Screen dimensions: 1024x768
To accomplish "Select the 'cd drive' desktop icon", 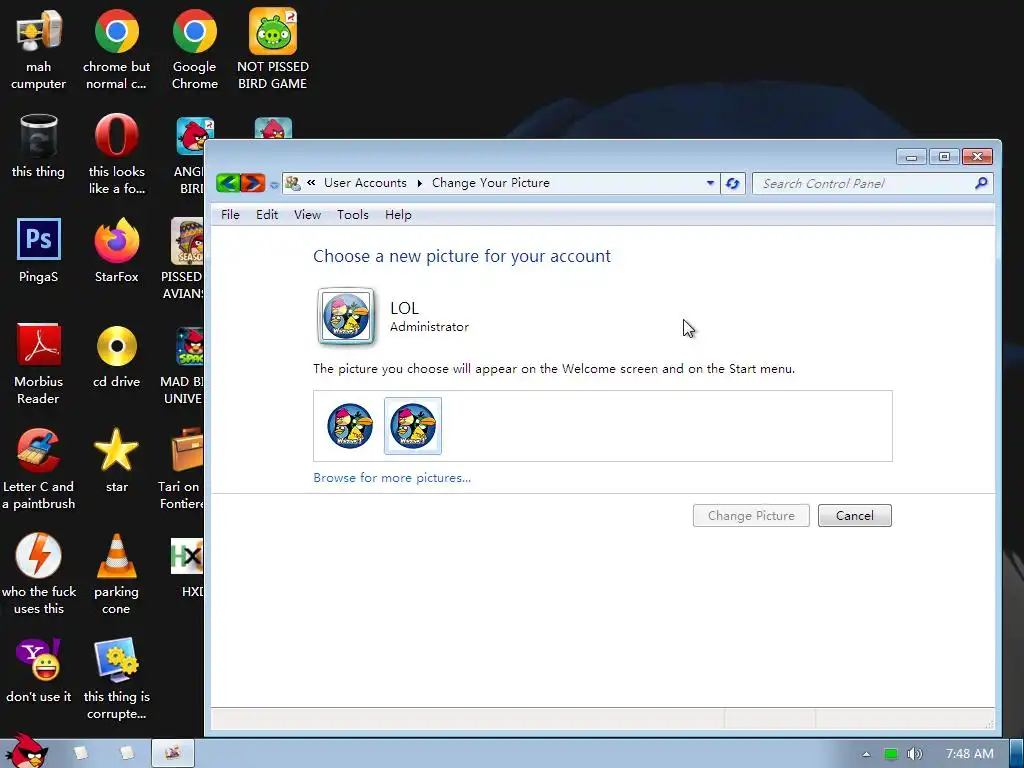I will tap(116, 357).
